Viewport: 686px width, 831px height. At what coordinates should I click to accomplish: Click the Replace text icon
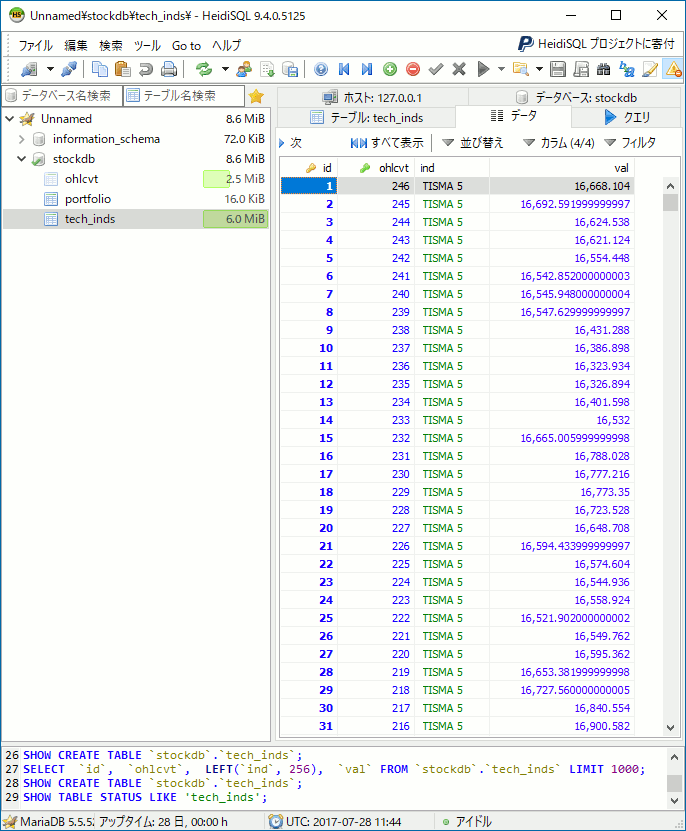[x=627, y=69]
